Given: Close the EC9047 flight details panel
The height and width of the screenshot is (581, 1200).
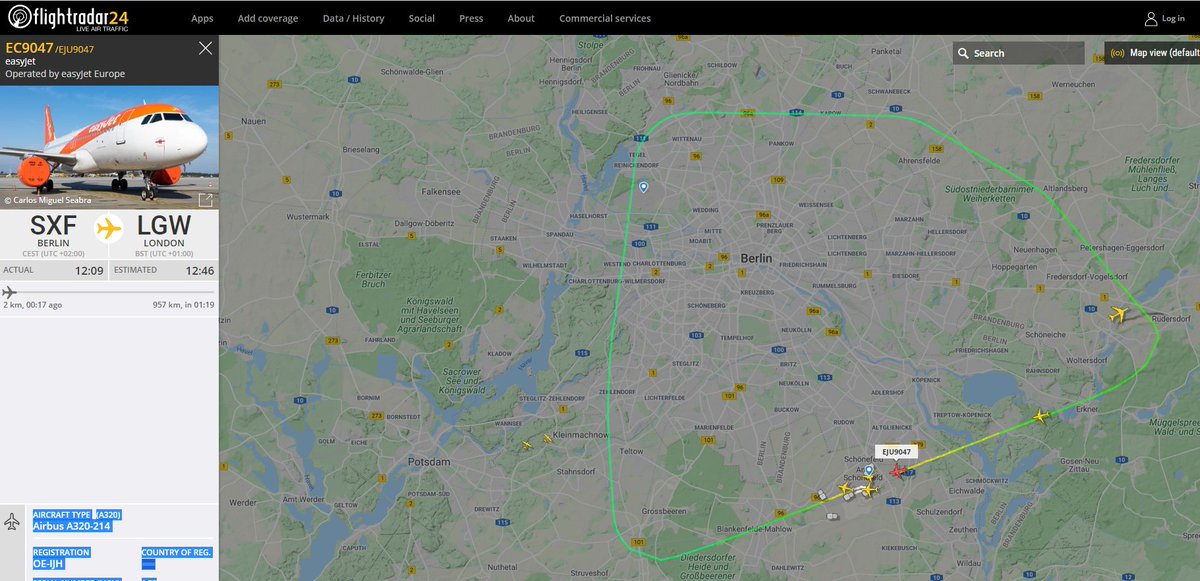Looking at the screenshot, I should pyautogui.click(x=205, y=48).
